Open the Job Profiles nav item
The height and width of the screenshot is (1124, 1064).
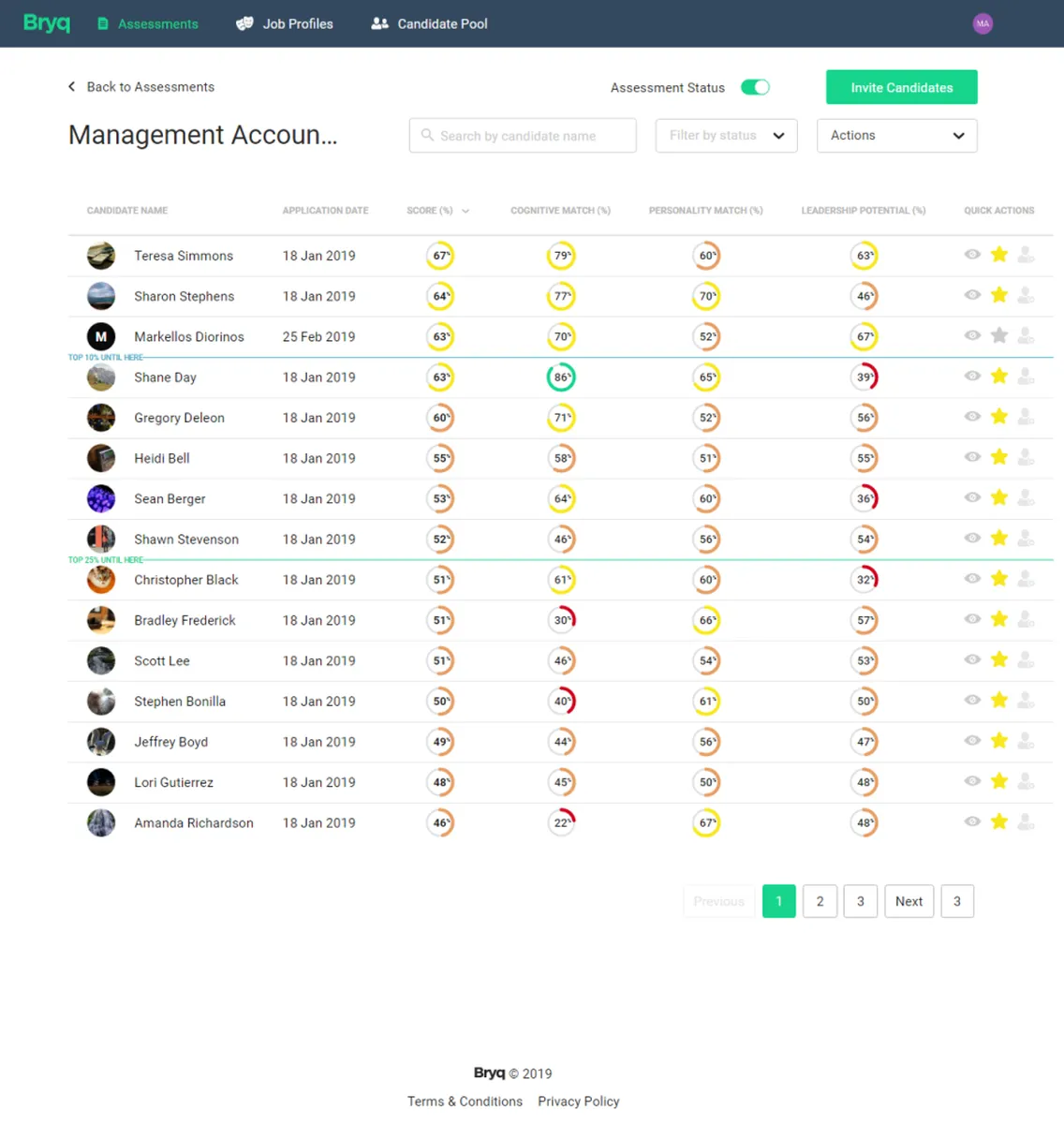285,23
